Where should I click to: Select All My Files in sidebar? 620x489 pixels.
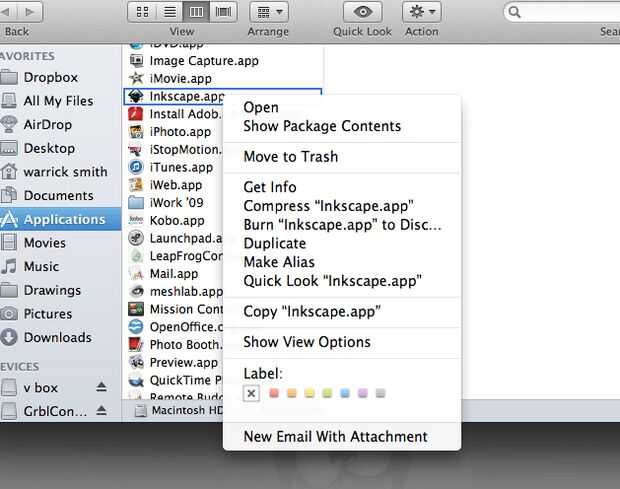tap(60, 101)
